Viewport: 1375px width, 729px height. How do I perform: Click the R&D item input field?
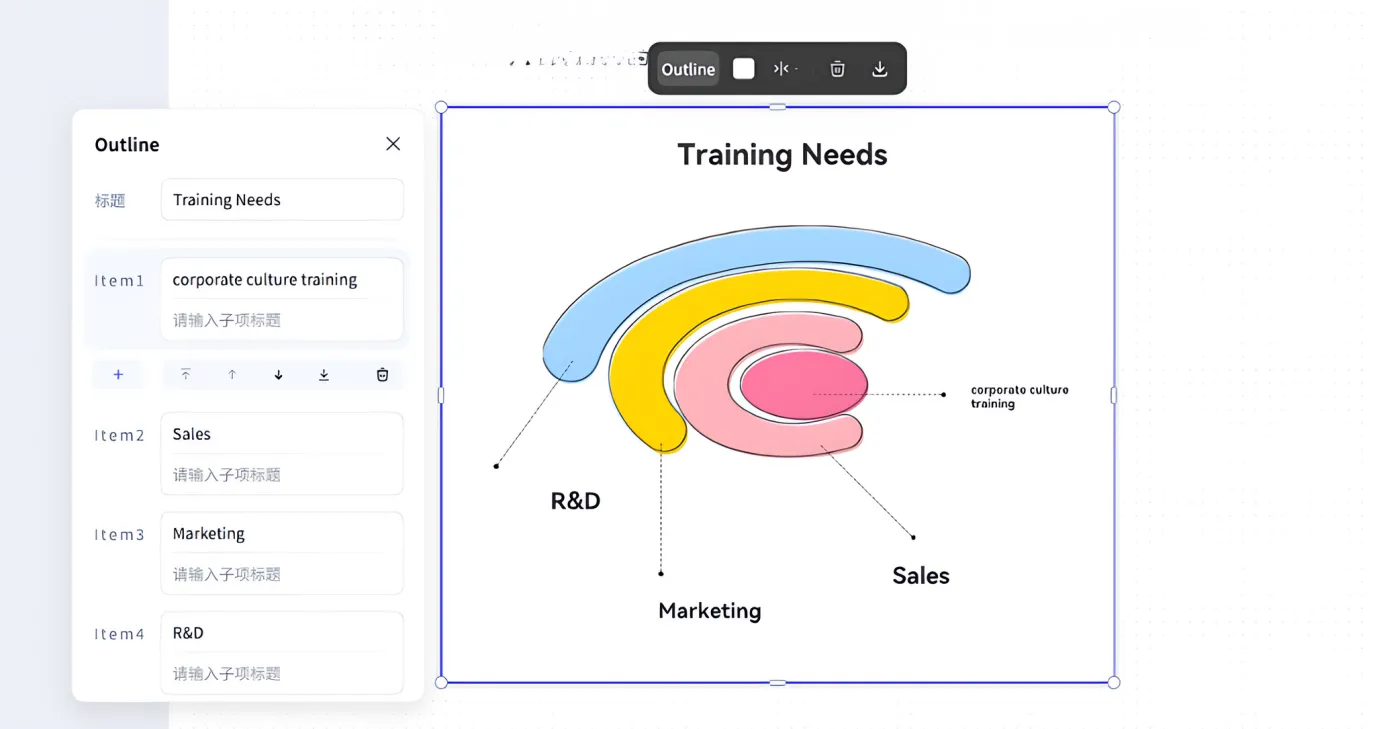point(282,633)
